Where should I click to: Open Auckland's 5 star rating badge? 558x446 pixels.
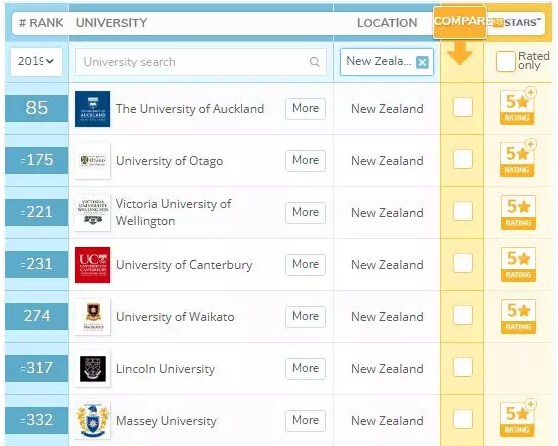[x=518, y=107]
